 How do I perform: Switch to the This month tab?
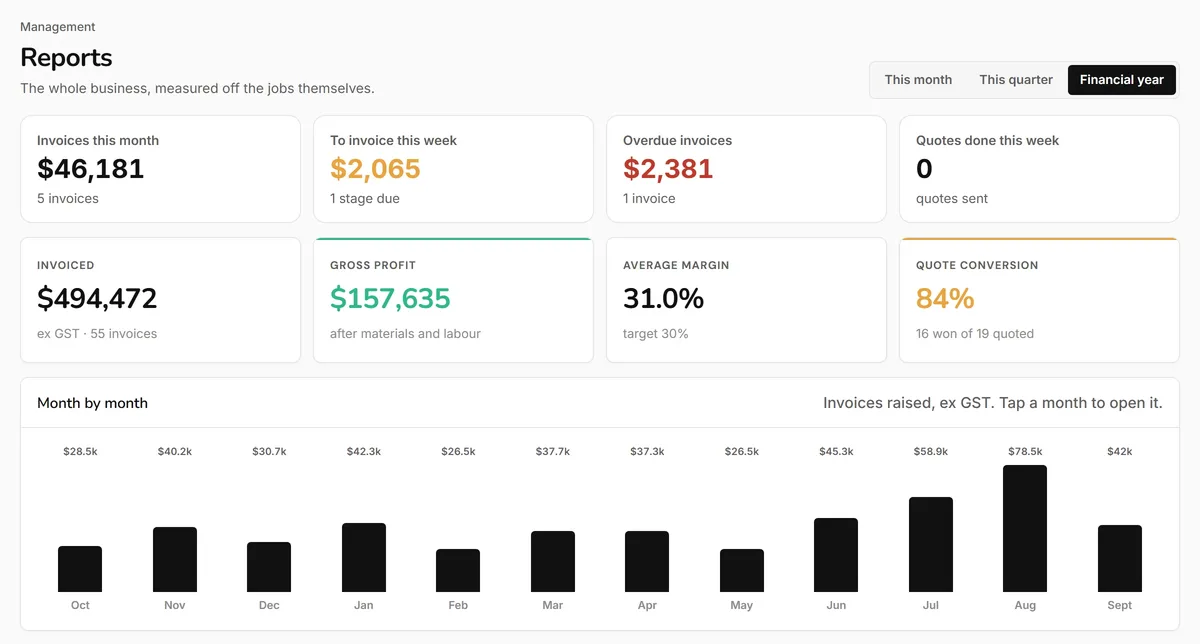point(918,80)
